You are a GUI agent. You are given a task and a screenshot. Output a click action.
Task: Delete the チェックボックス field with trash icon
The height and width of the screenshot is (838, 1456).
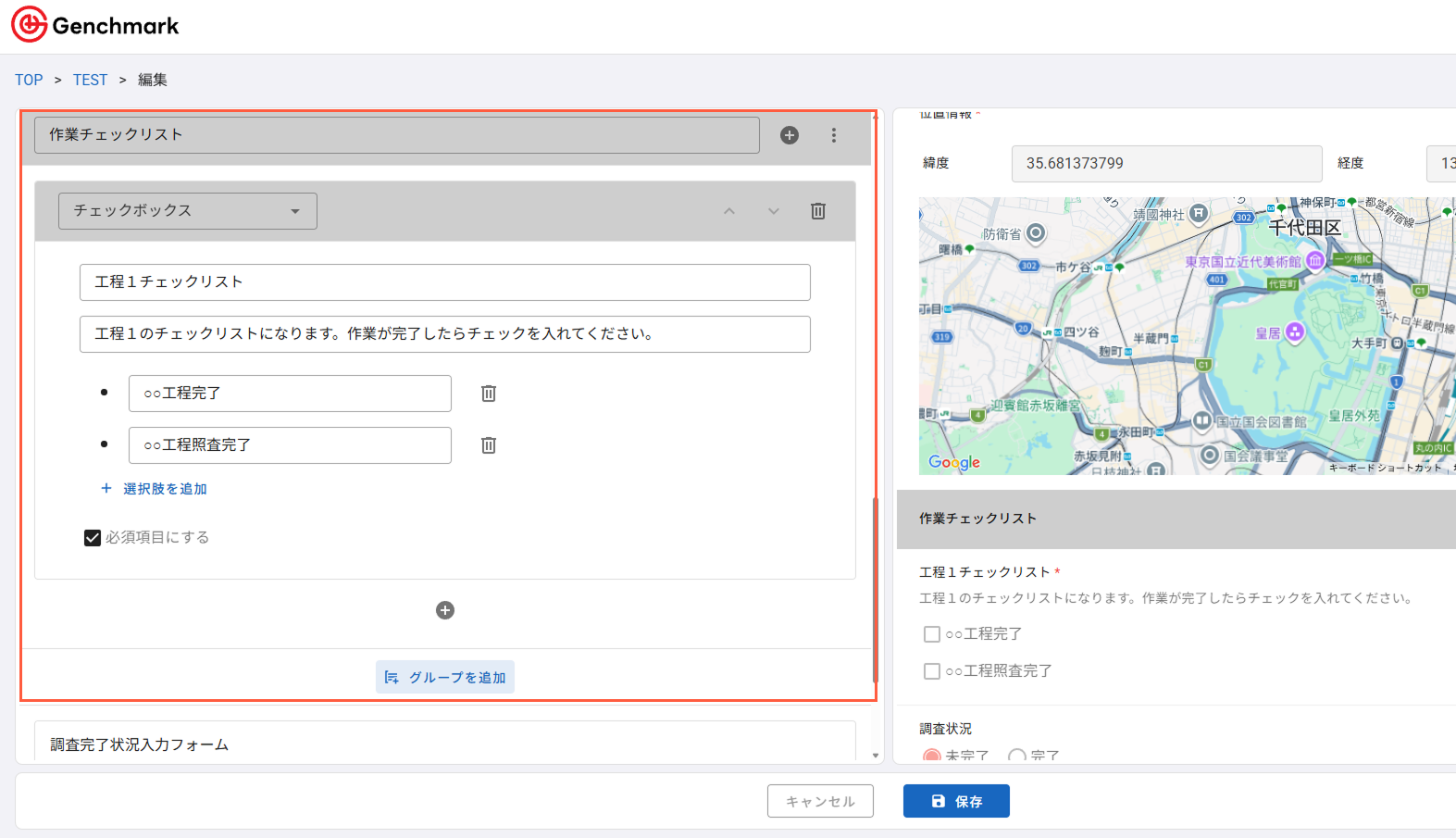click(x=818, y=211)
